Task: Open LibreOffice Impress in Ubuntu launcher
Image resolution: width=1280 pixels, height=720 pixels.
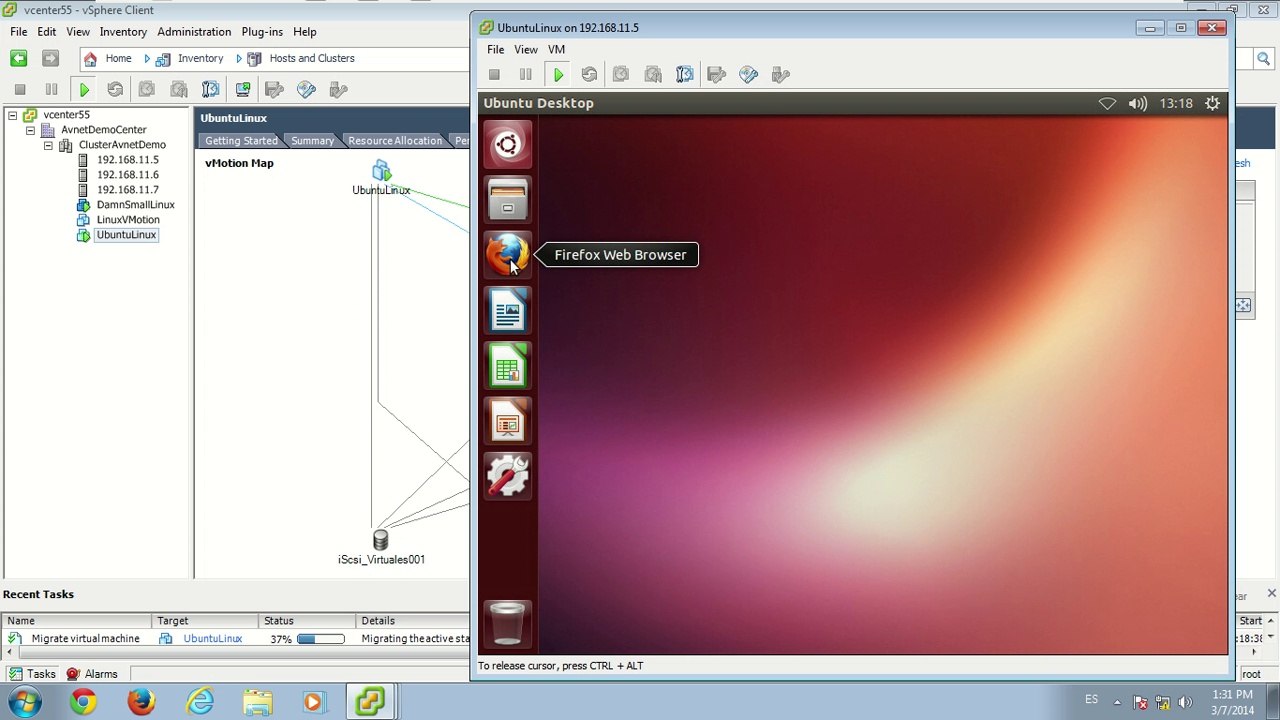Action: [x=507, y=420]
